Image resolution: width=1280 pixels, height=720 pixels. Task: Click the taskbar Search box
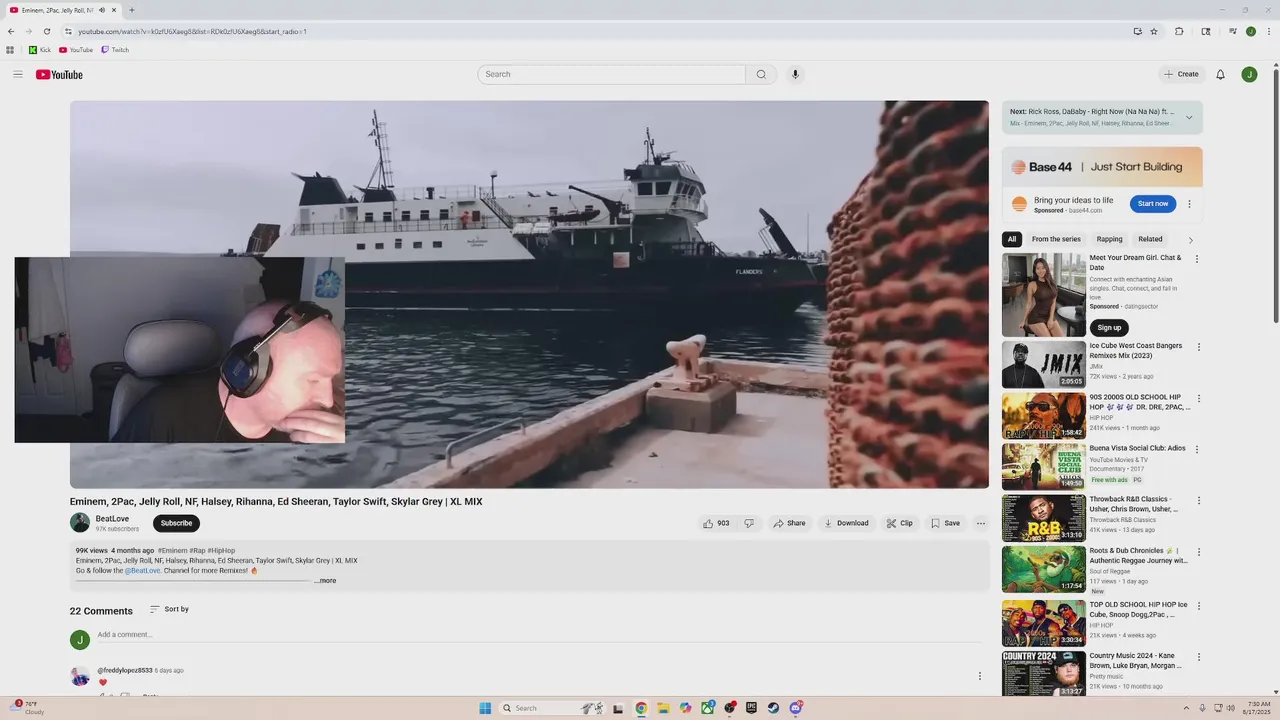click(x=550, y=708)
